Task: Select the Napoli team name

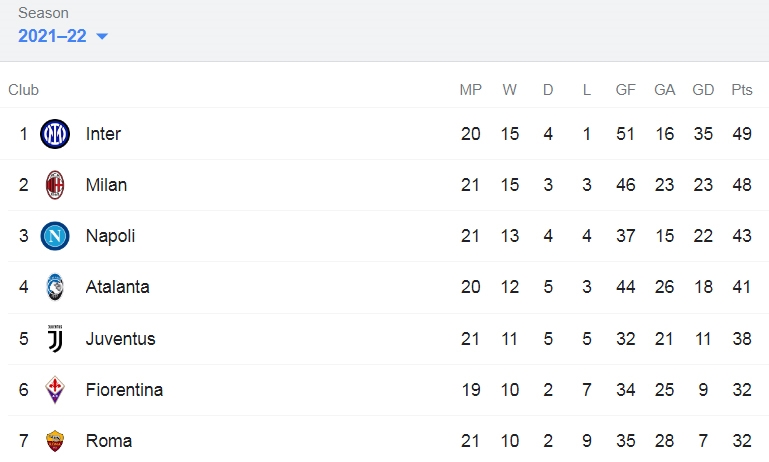Action: (110, 236)
